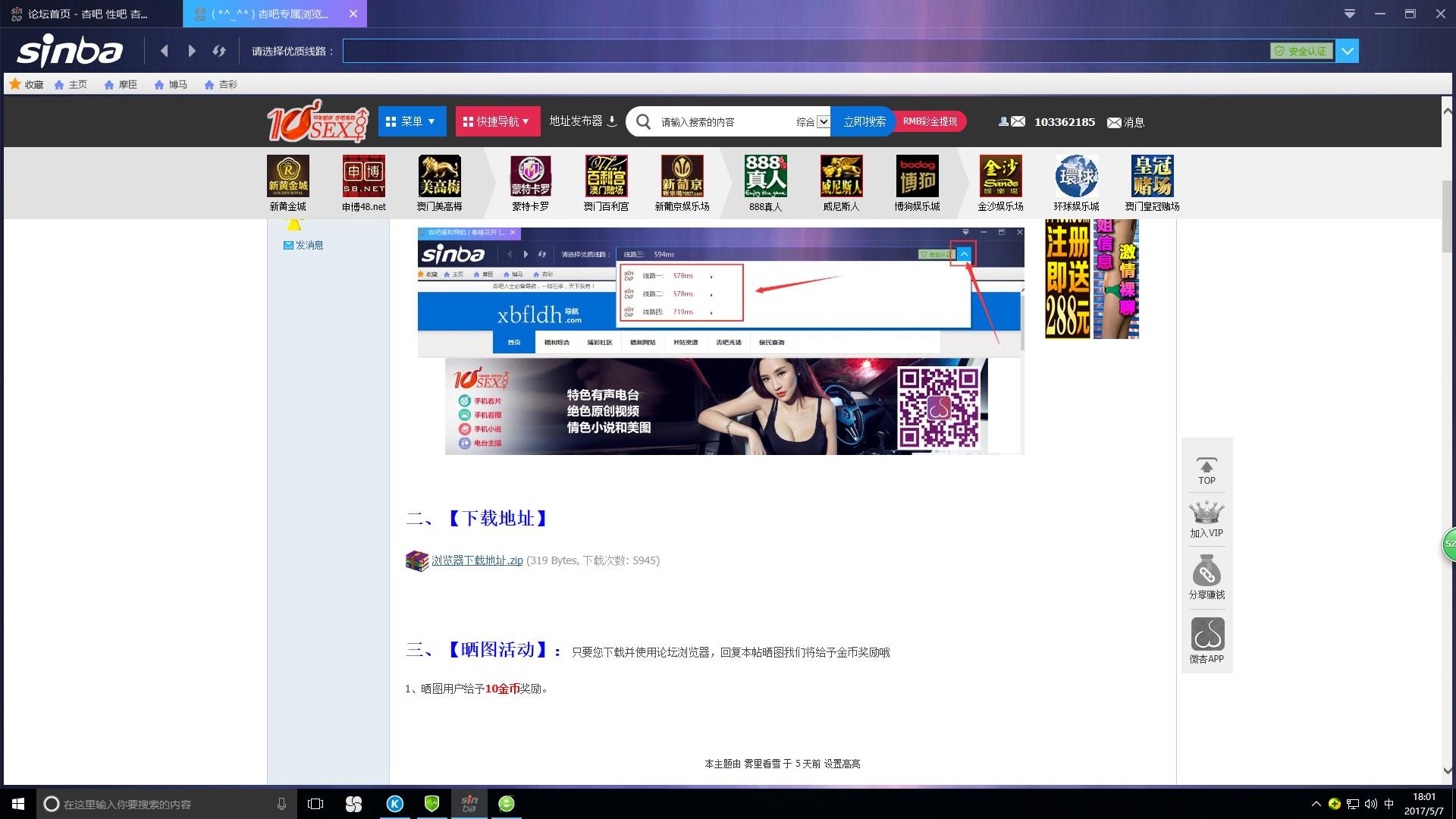The image size is (1456, 819).
Task: Toggle the 收藏 favorite star
Action: tap(14, 83)
